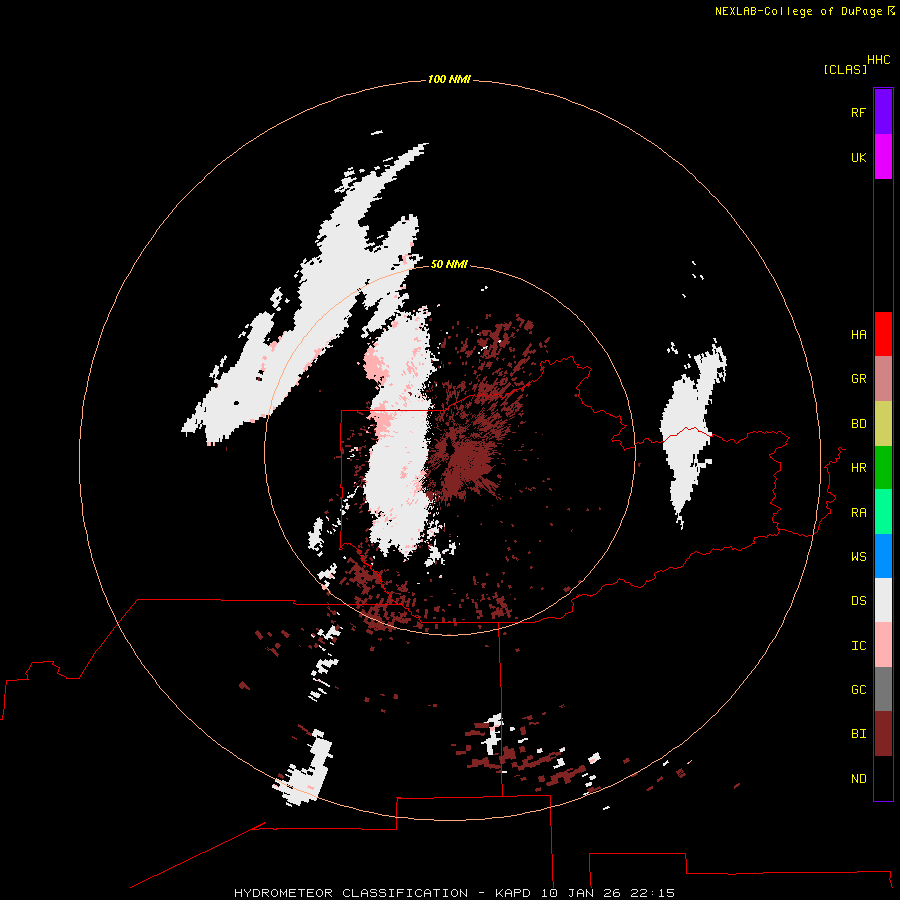This screenshot has height=900, width=900.
Task: Click the 50 NMI range ring label
Action: 449,264
